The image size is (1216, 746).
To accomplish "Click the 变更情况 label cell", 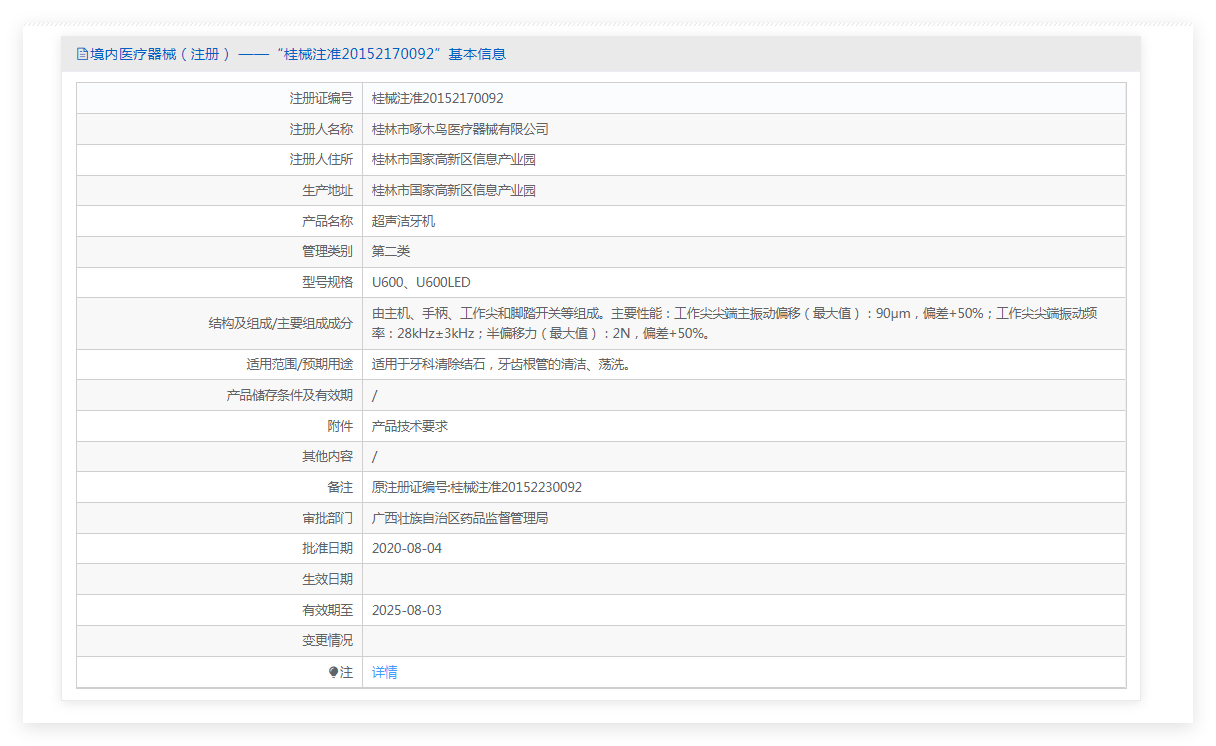I will tap(220, 641).
